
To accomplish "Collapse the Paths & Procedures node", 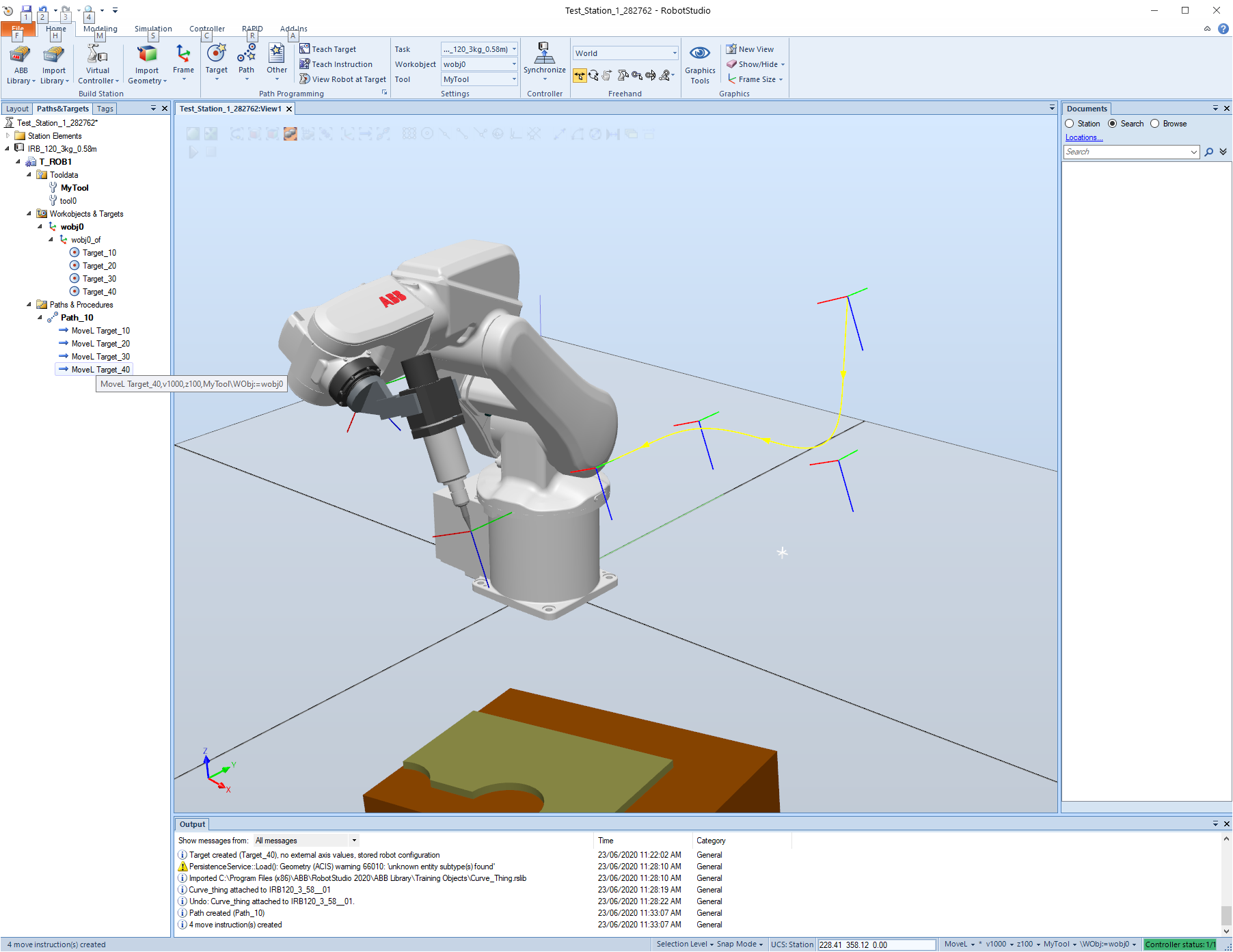I will (29, 305).
